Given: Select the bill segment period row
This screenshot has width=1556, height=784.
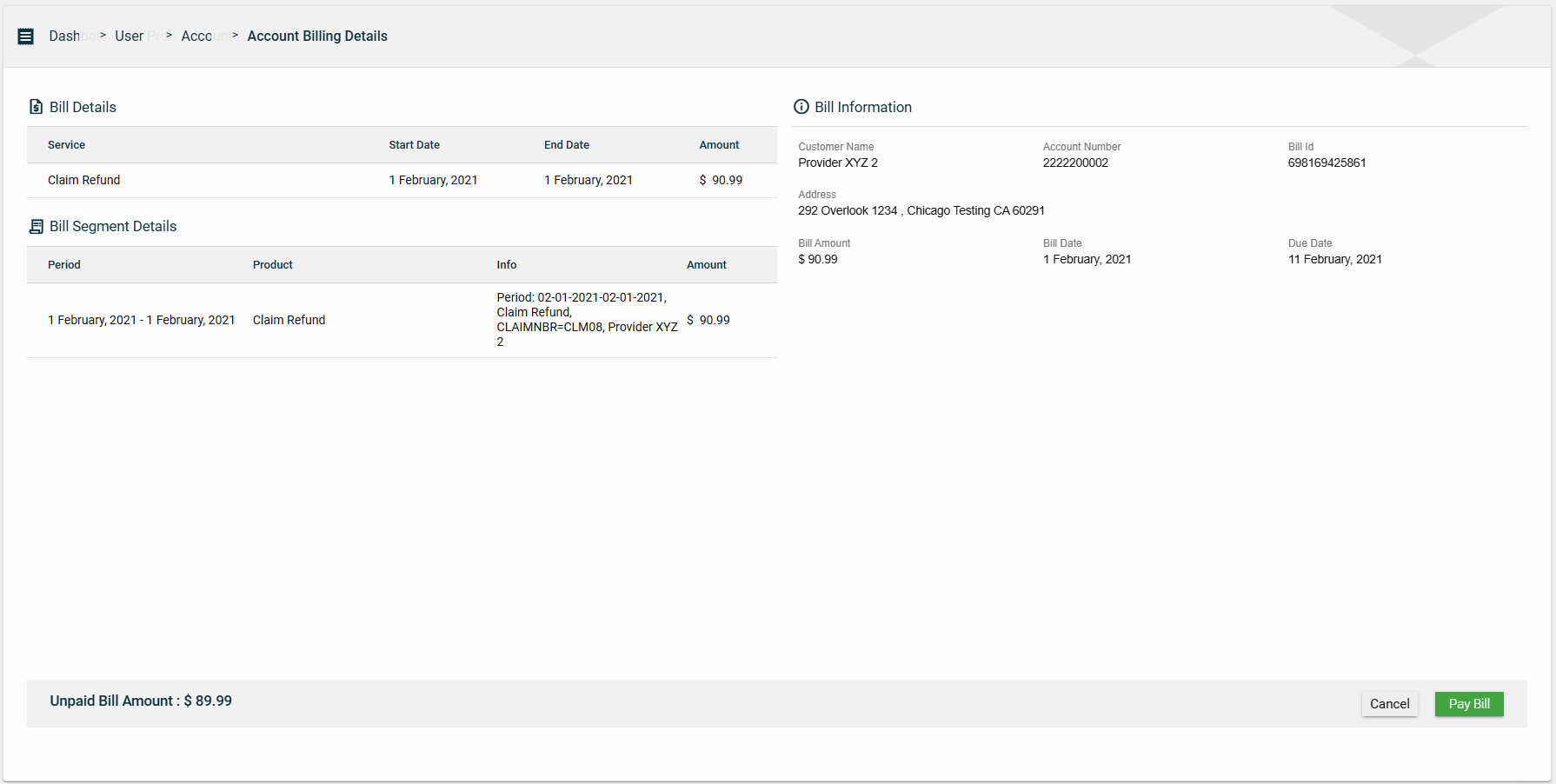Looking at the screenshot, I should [141, 320].
